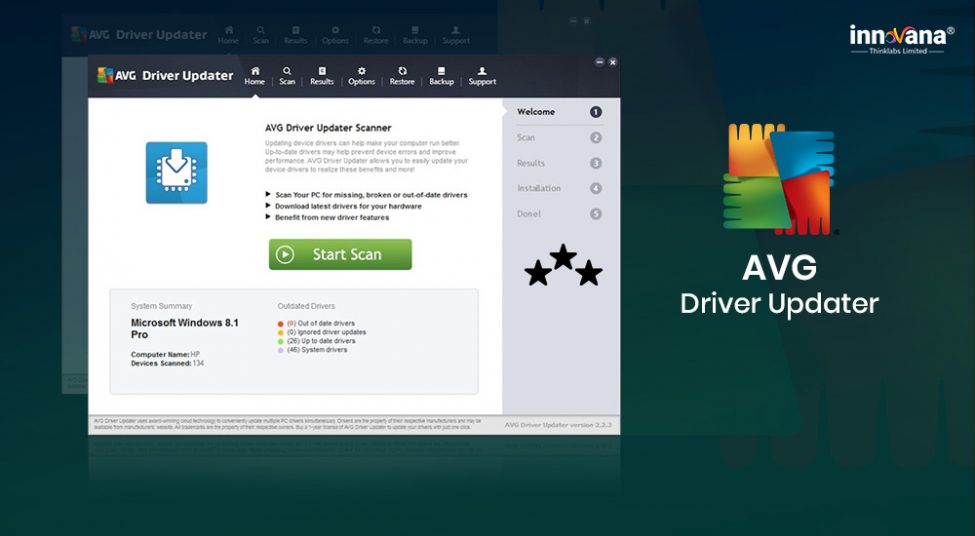Click the 'Devices Scanned: 134' line
Screen dimensions: 975x536
coord(167,363)
